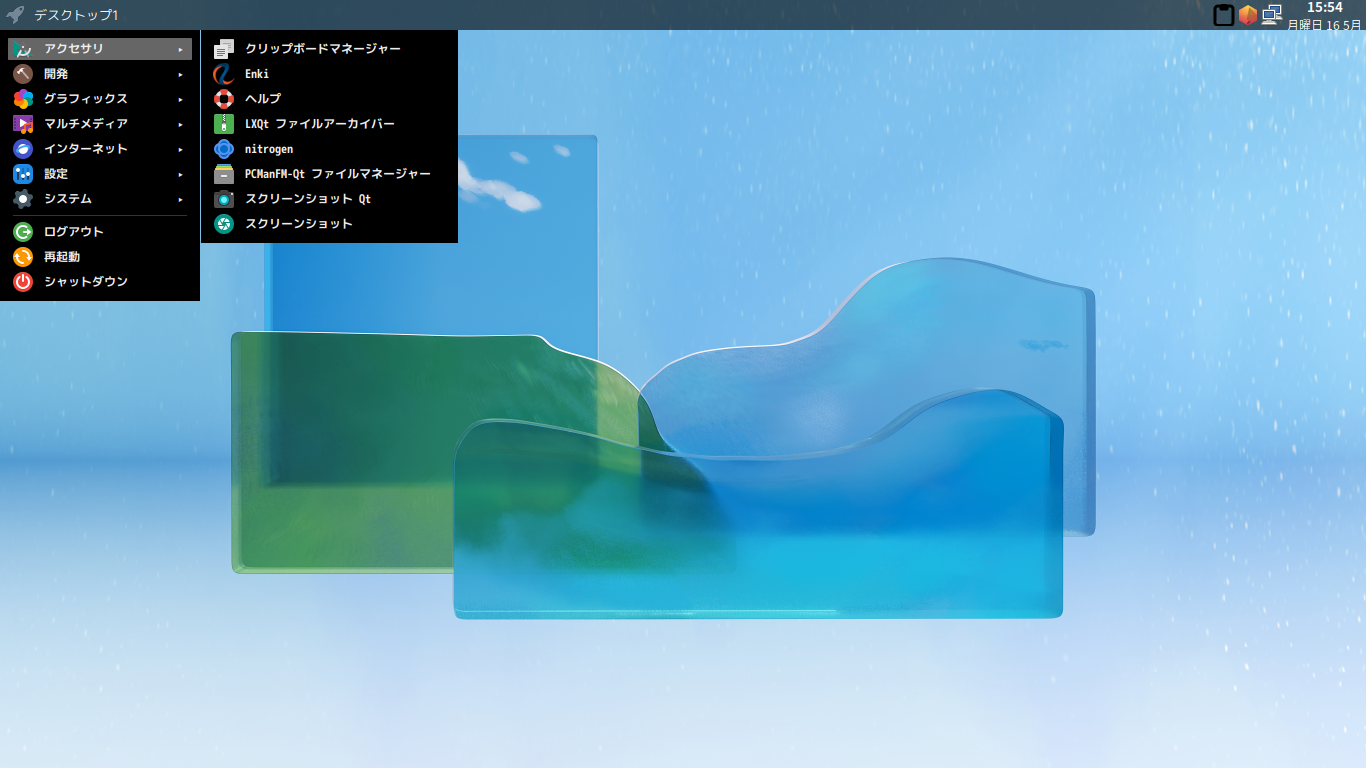Screen dimensions: 1366x768
Task: Expand the 開発 submenu arrow
Action: (181, 74)
